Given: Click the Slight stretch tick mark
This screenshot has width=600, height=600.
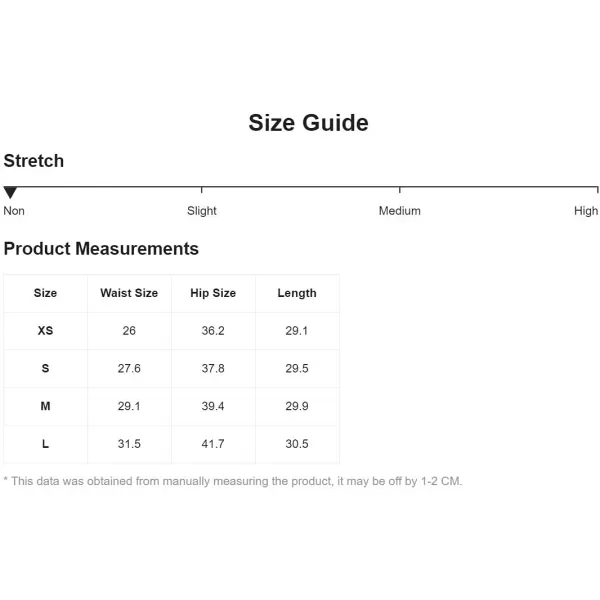Looking at the screenshot, I should [x=202, y=190].
